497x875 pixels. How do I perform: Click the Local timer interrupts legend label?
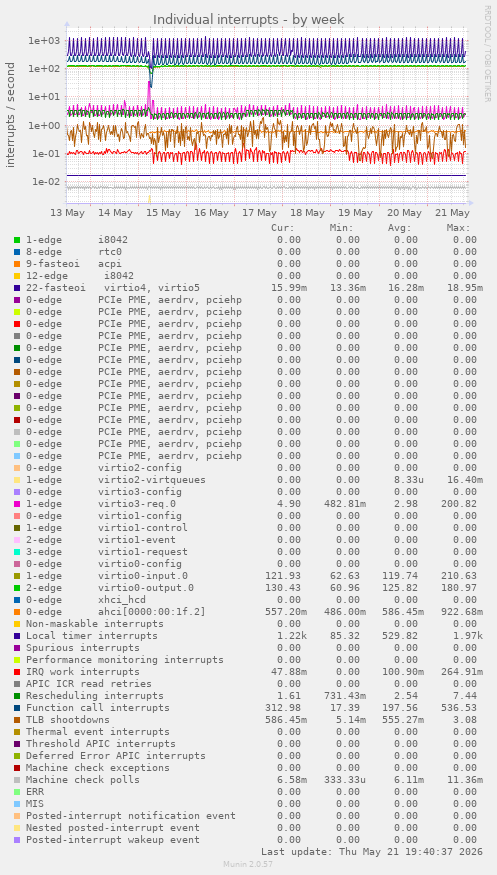pyautogui.click(x=92, y=636)
